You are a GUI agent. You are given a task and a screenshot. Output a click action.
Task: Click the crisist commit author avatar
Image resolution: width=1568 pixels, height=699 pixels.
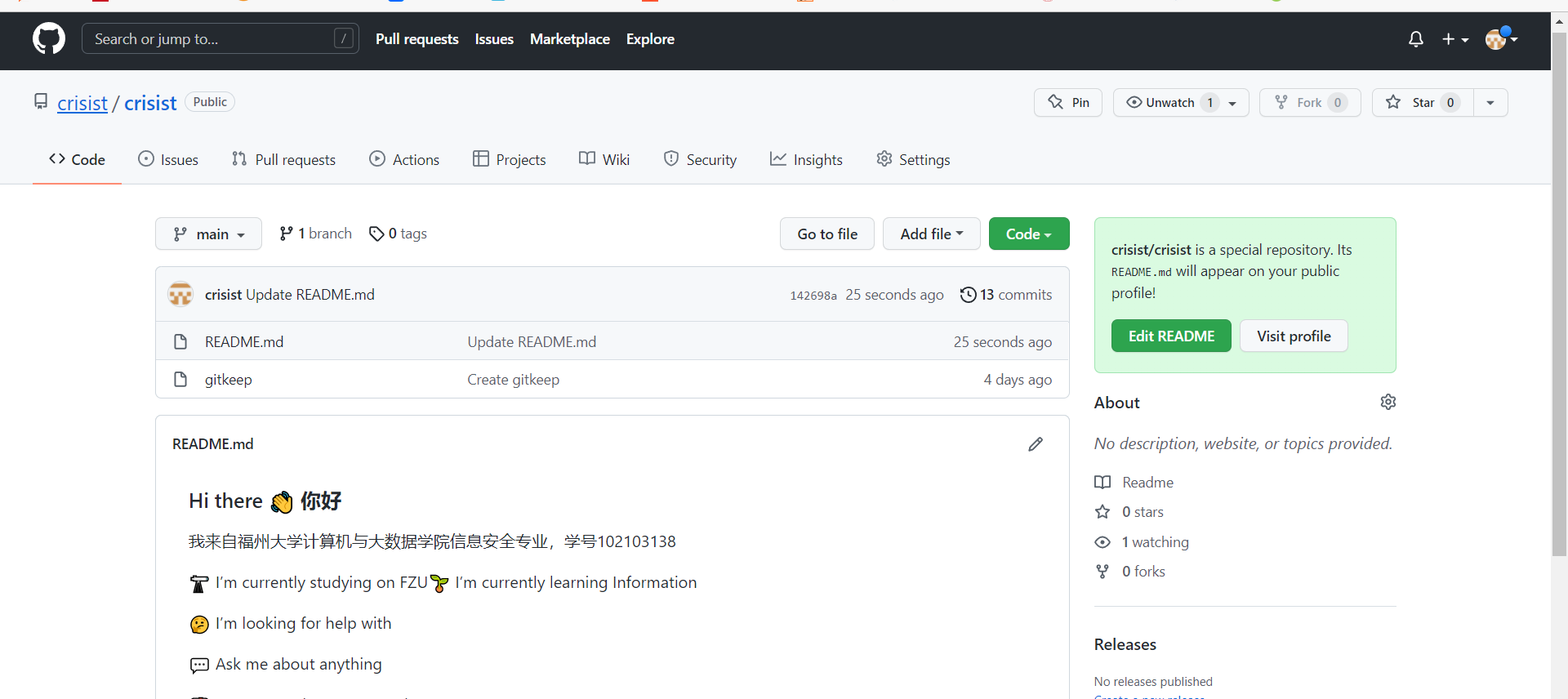(180, 294)
